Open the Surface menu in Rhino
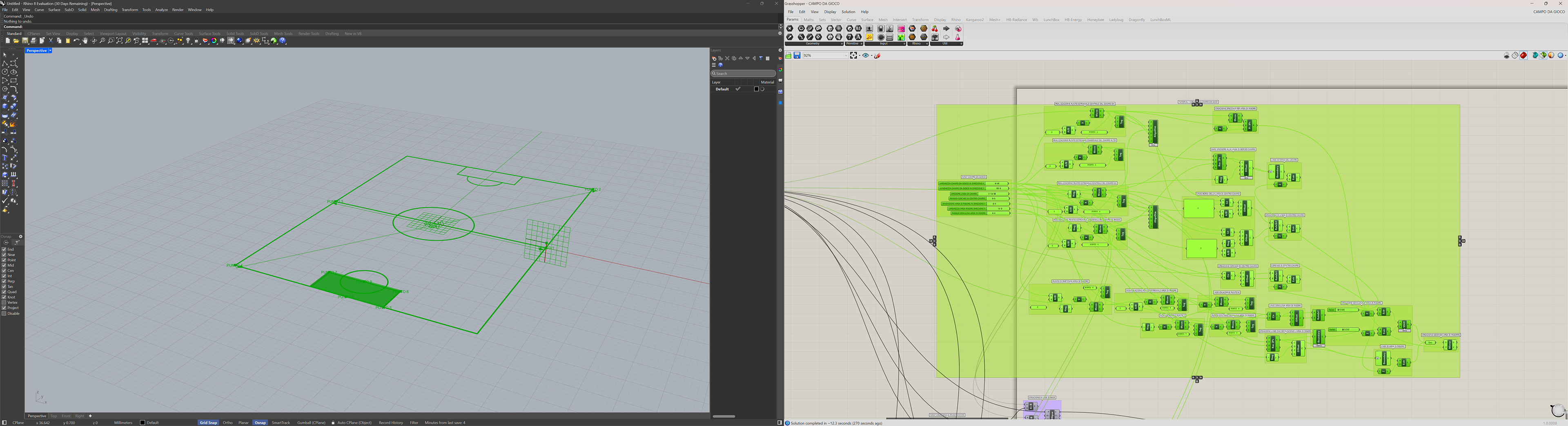 tap(54, 10)
